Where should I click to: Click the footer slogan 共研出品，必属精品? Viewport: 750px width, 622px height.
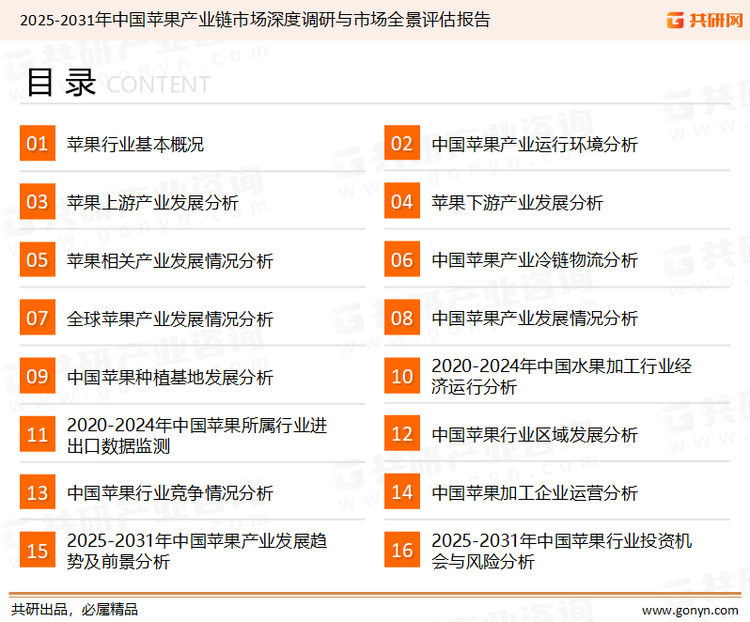[75, 610]
